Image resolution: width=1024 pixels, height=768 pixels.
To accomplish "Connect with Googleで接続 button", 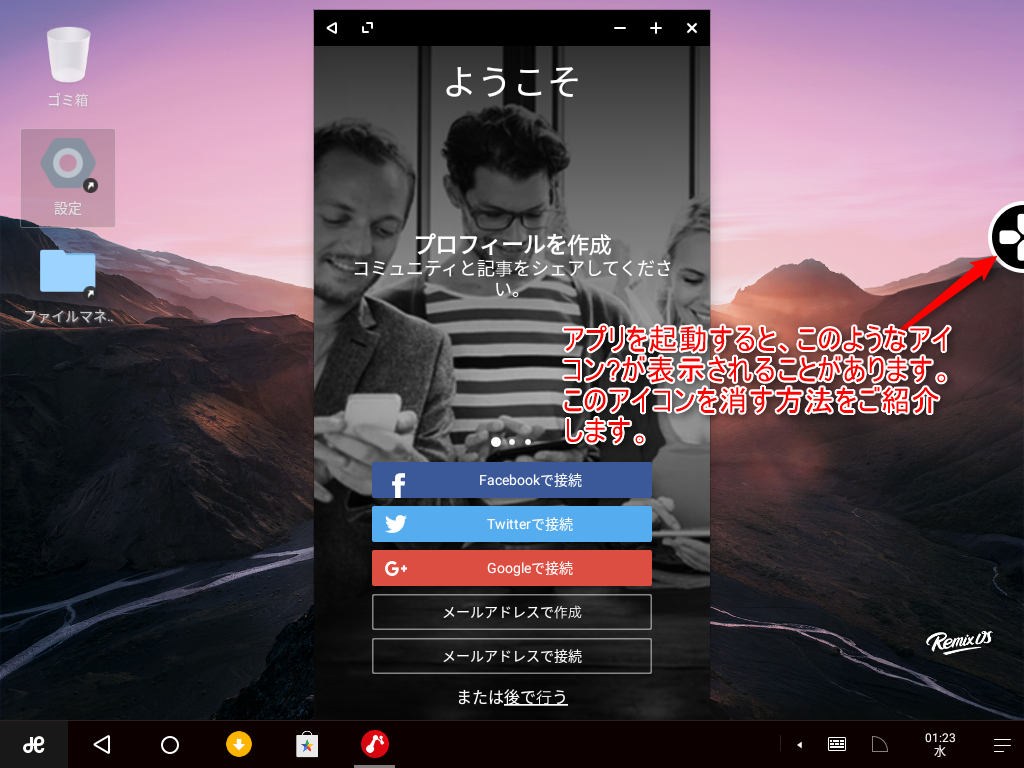I will click(x=512, y=568).
